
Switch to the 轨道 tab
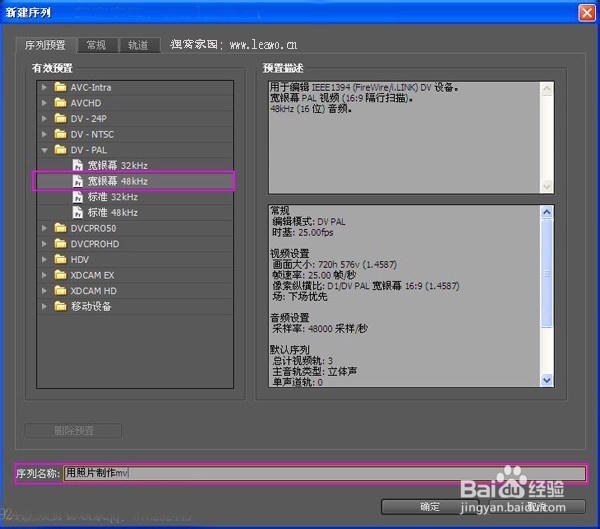pyautogui.click(x=138, y=45)
